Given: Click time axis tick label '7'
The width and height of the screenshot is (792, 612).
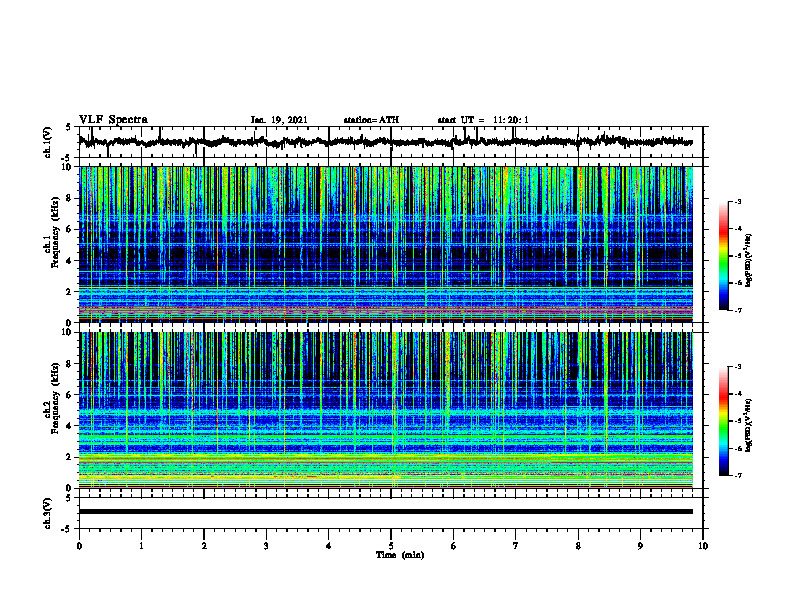Looking at the screenshot, I should (516, 546).
